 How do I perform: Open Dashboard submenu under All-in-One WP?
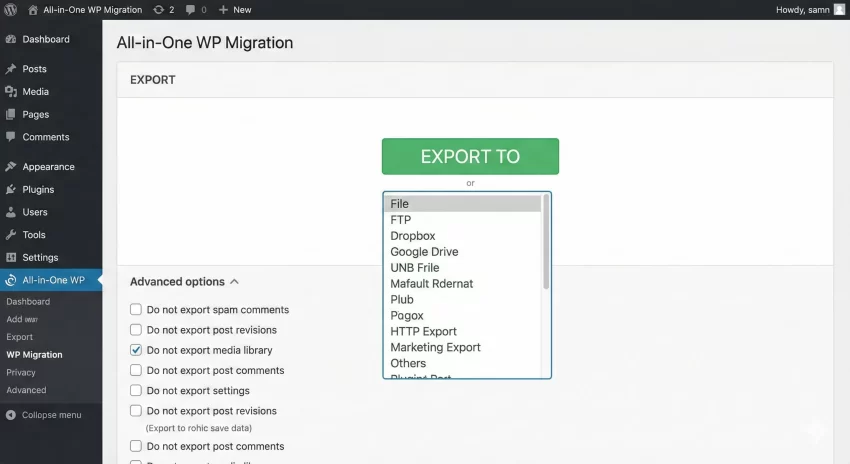pyautogui.click(x=28, y=301)
